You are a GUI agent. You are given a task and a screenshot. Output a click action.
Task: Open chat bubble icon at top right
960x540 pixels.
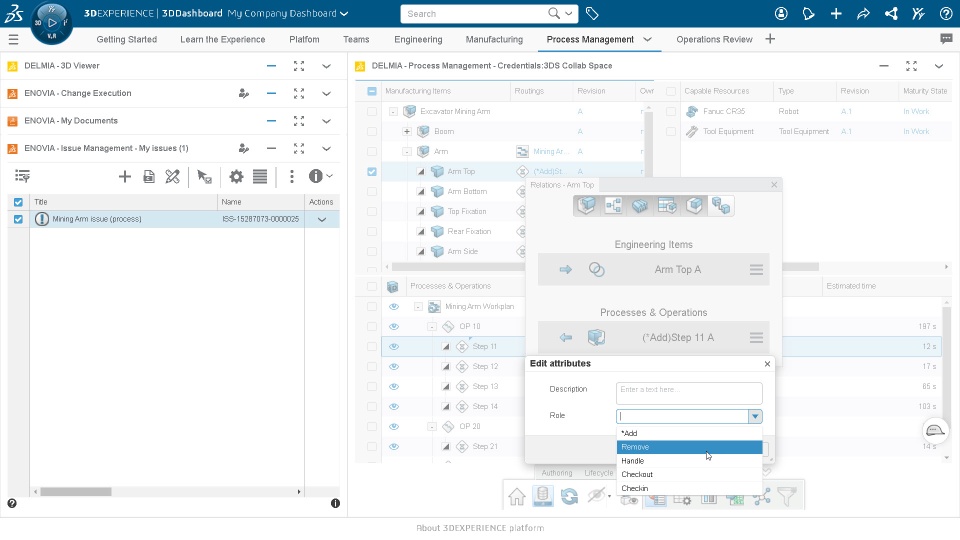pos(946,39)
